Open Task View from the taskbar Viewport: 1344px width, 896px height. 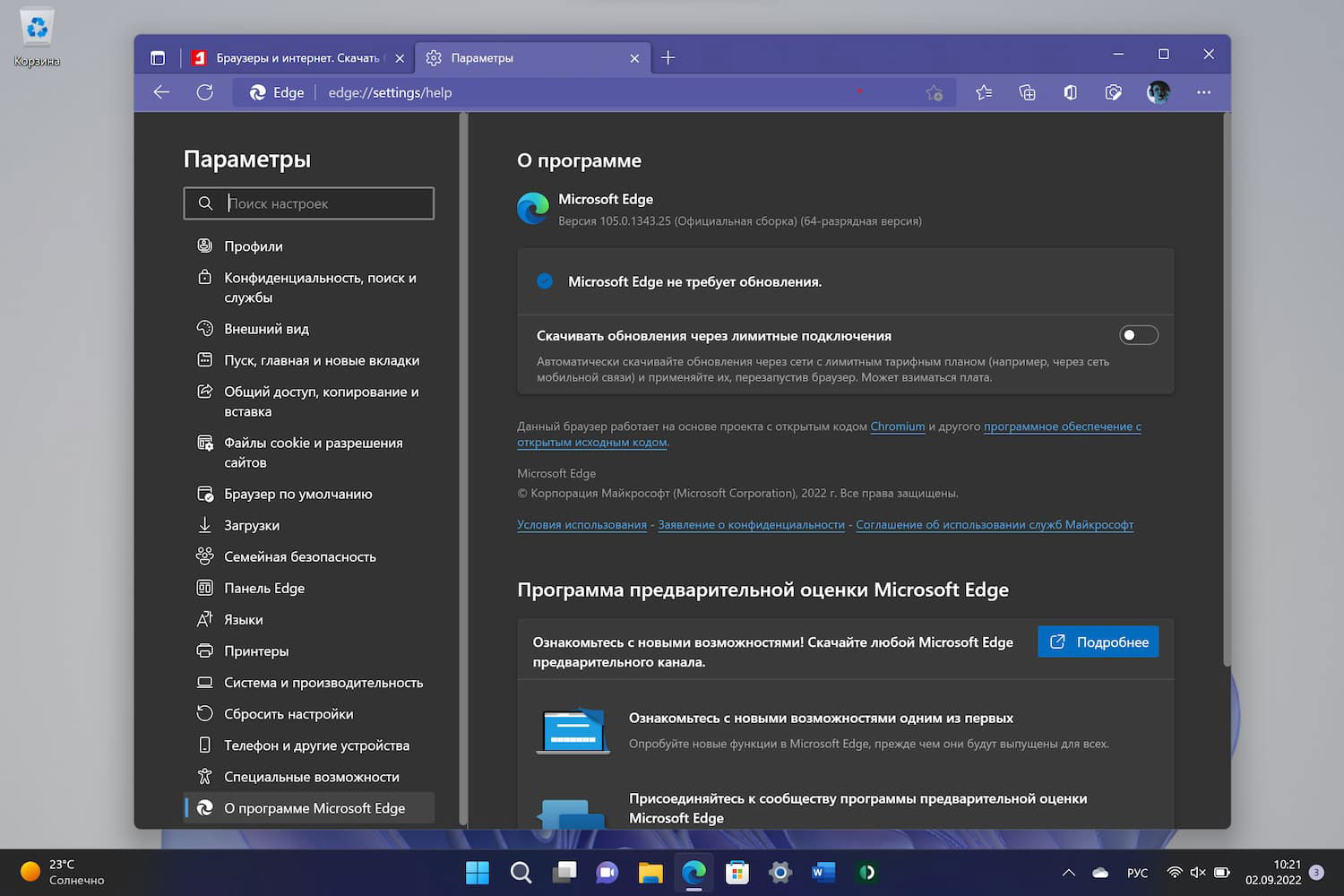coord(564,873)
